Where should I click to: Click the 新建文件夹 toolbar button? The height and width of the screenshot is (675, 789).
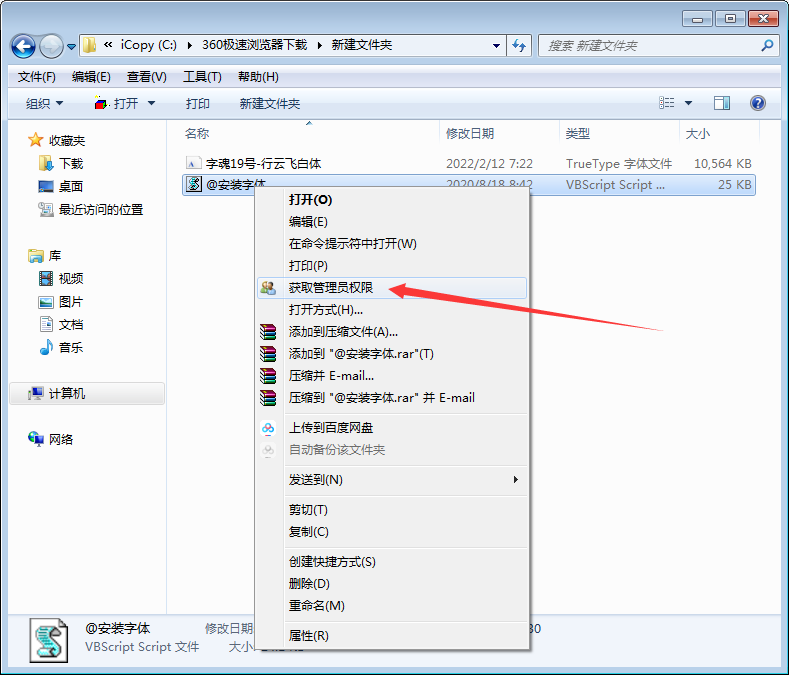(x=269, y=104)
